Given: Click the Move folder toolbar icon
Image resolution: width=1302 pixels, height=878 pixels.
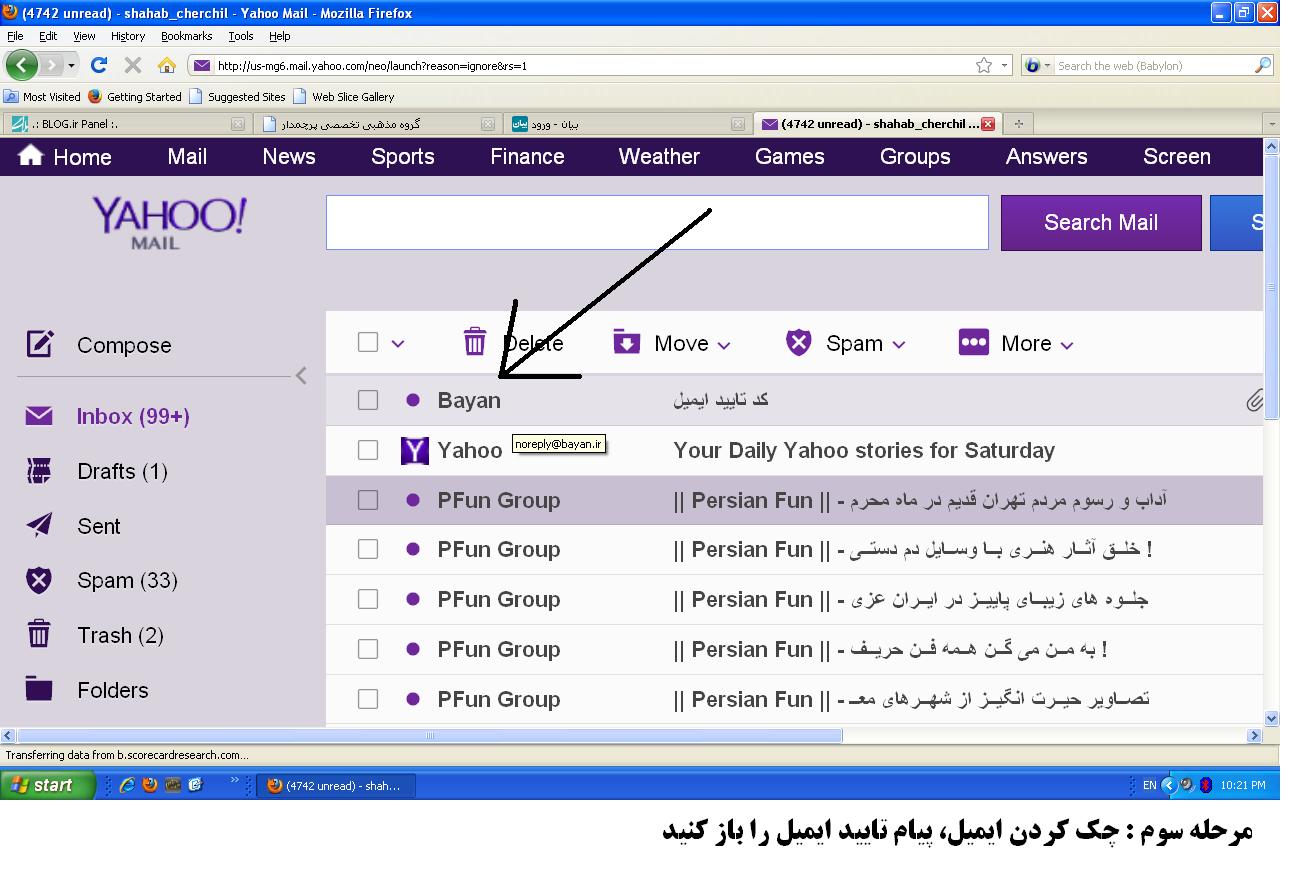Looking at the screenshot, I should pos(626,343).
